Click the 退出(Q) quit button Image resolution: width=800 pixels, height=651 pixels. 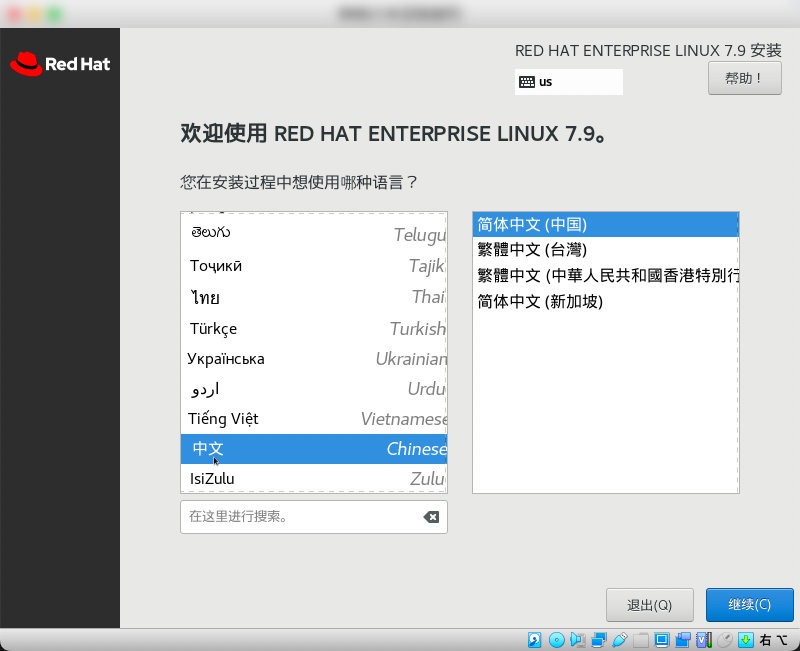pyautogui.click(x=649, y=605)
